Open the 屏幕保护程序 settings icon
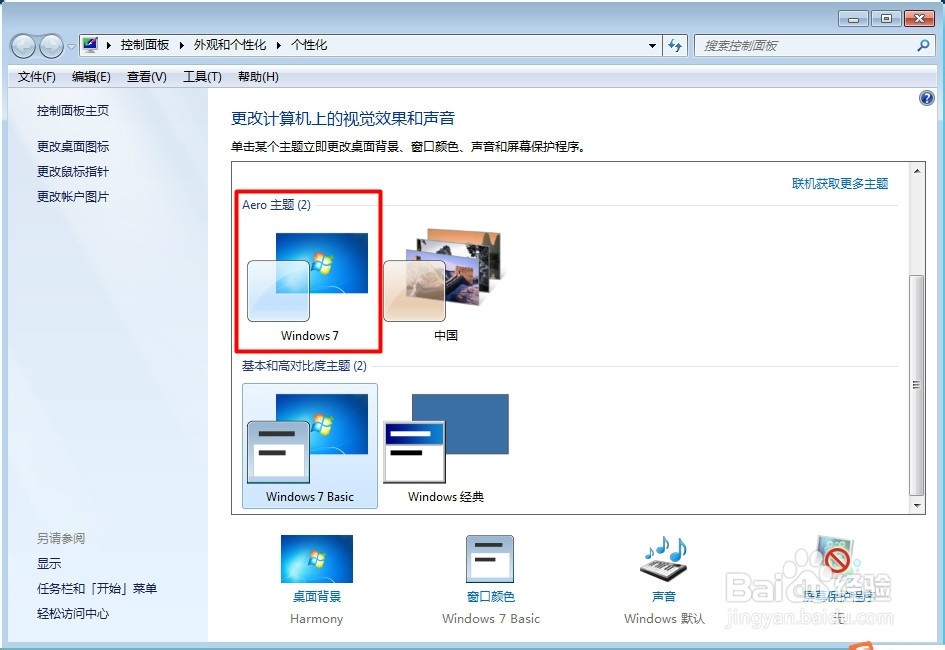Viewport: 945px width, 650px height. [x=836, y=557]
